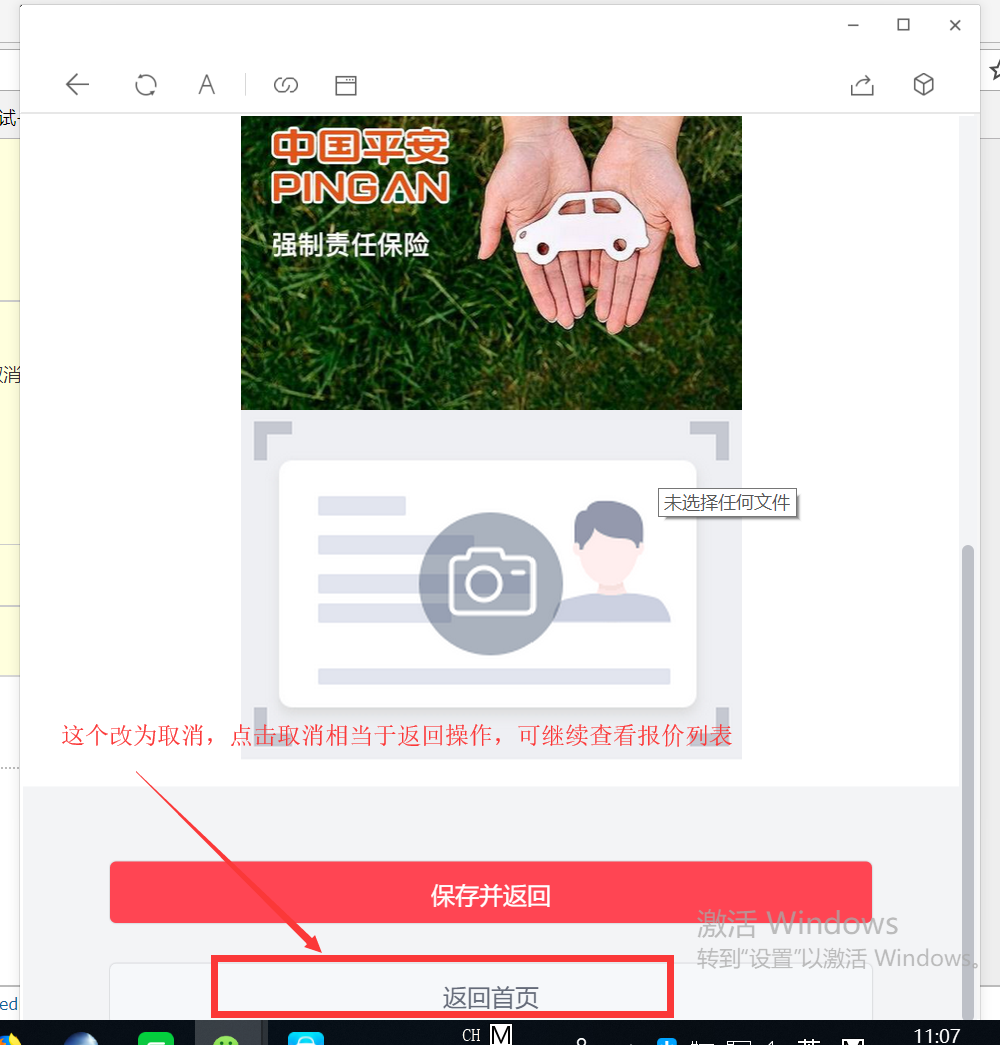Open the Ping An compulsory insurance banner image
1000x1045 pixels.
pos(491,263)
